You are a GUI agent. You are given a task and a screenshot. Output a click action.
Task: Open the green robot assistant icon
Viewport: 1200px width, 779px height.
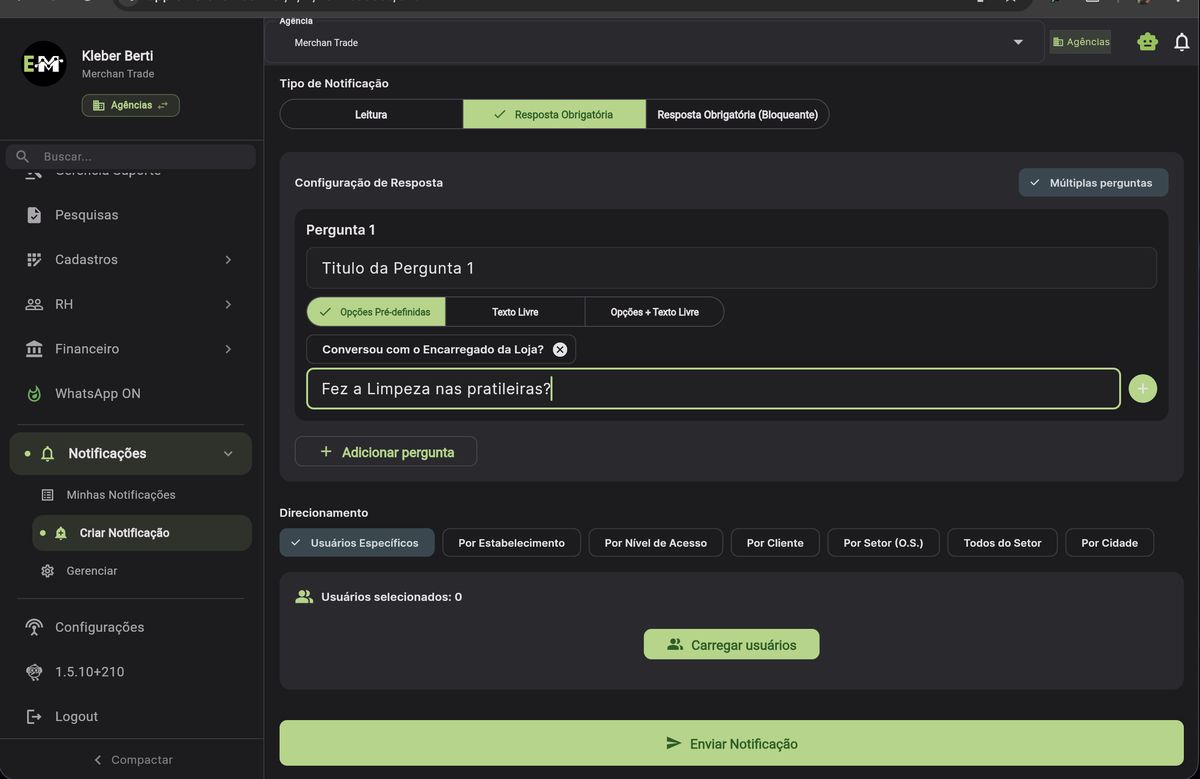(1147, 41)
